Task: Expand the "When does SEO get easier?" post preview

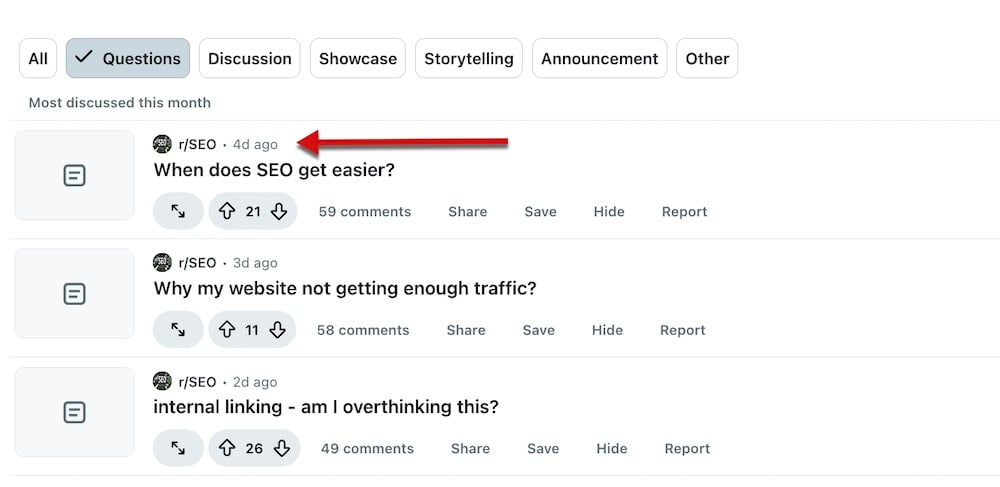Action: pos(178,212)
